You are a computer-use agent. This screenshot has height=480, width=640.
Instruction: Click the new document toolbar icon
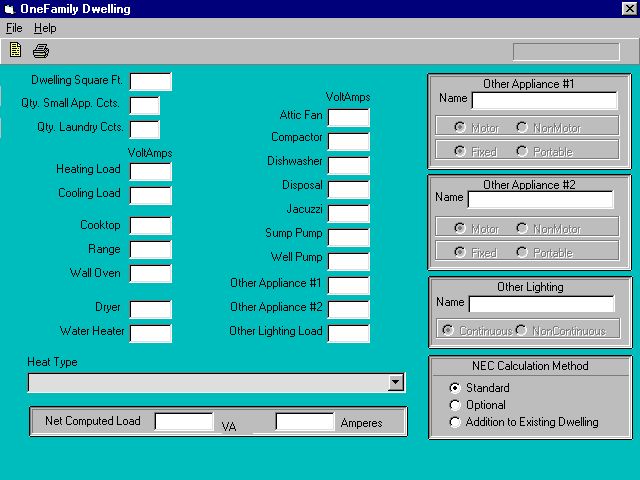[16, 51]
